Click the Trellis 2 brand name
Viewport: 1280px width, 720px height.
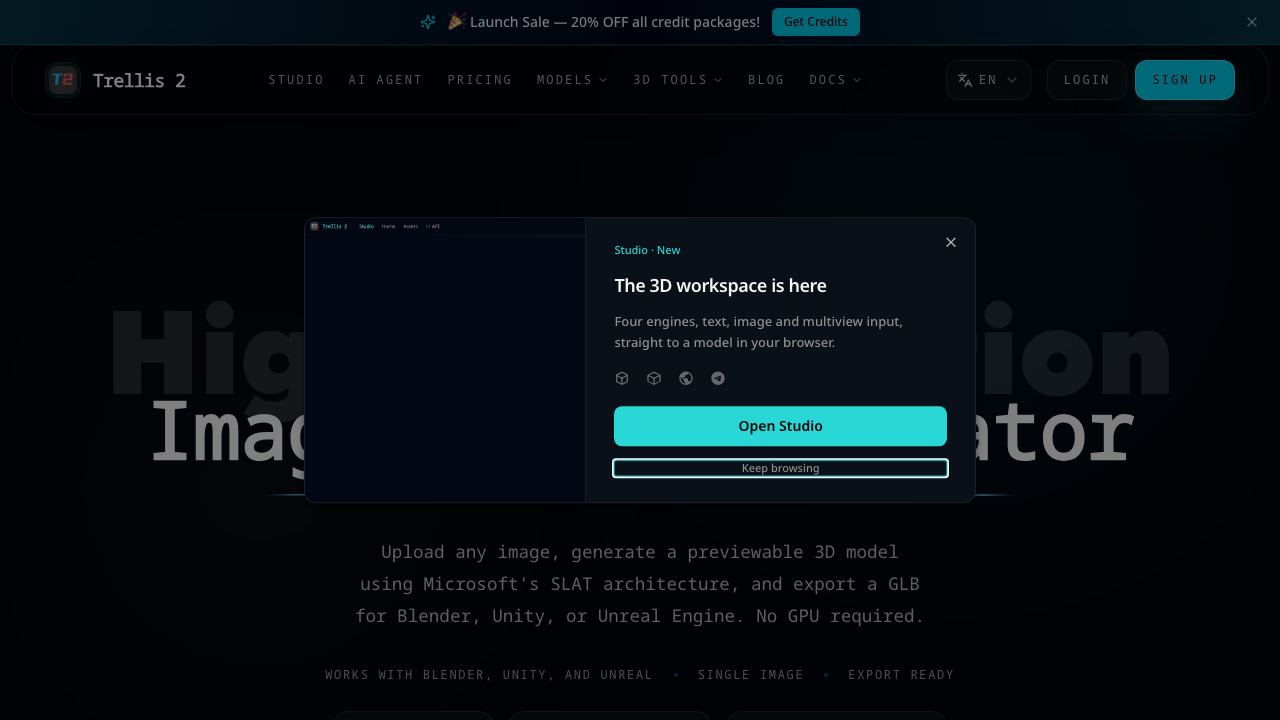tap(139, 80)
